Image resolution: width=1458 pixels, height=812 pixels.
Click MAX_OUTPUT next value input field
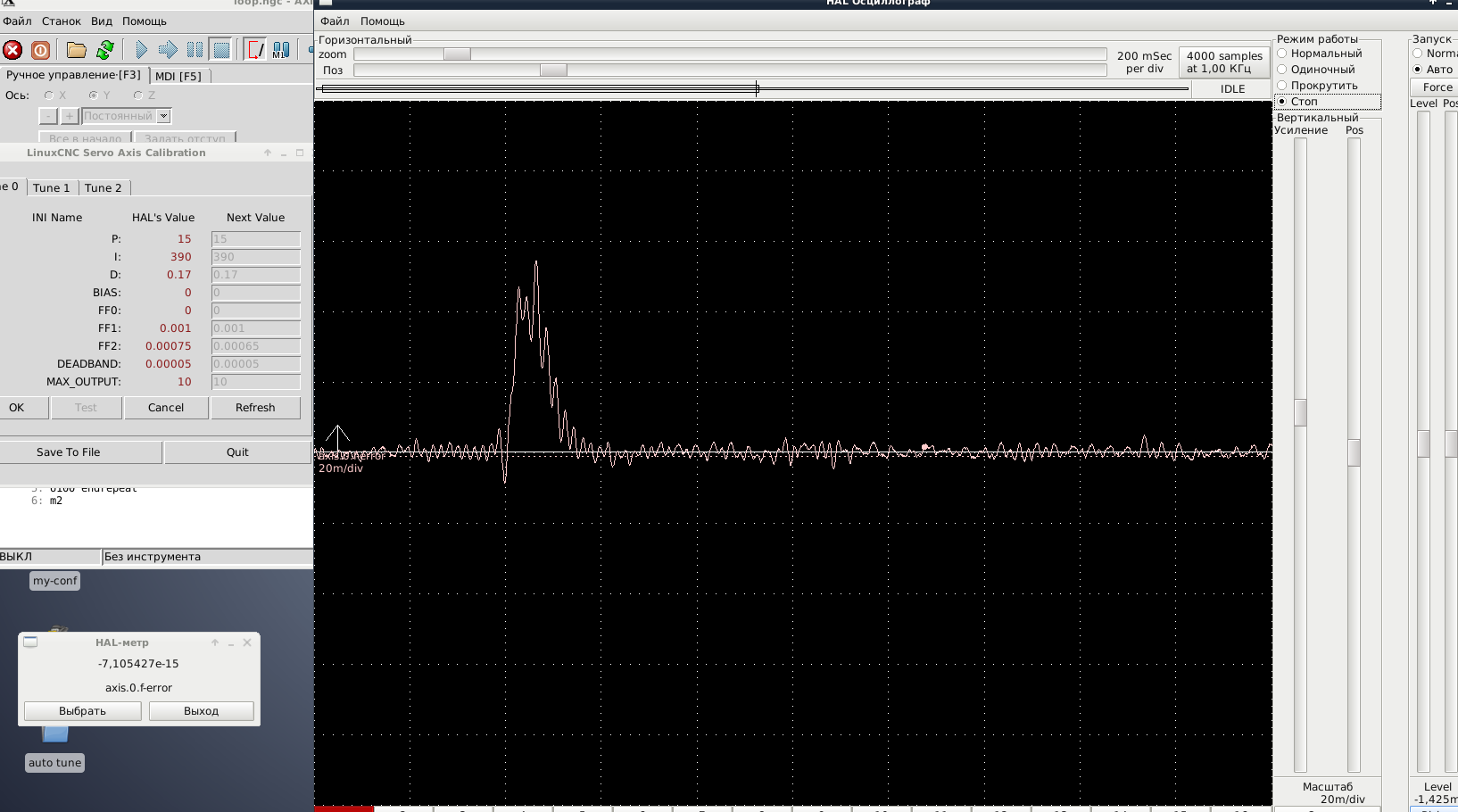click(256, 382)
